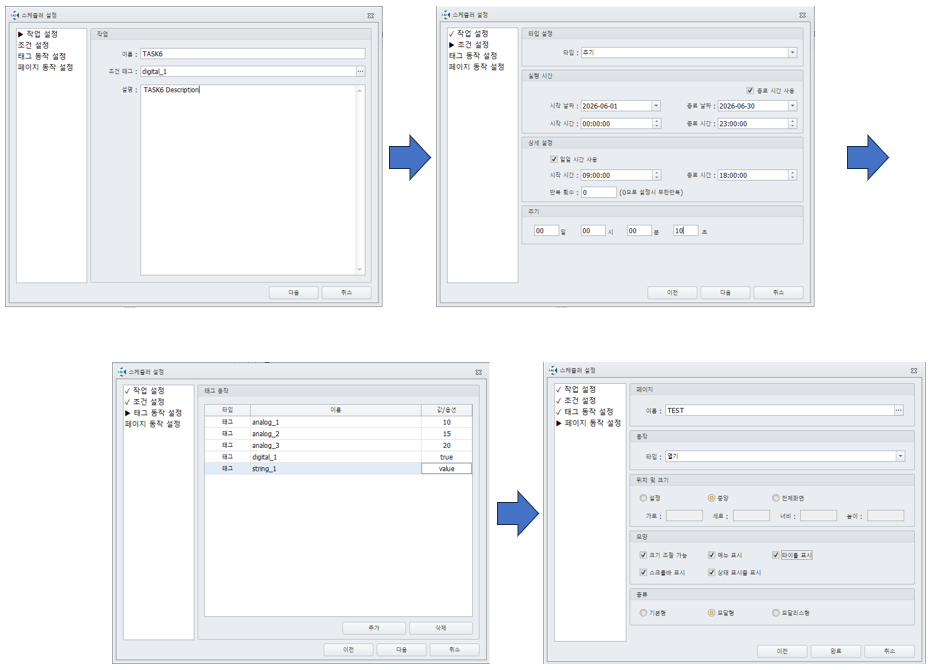Click 다음 button in tag table dialog

[402, 650]
